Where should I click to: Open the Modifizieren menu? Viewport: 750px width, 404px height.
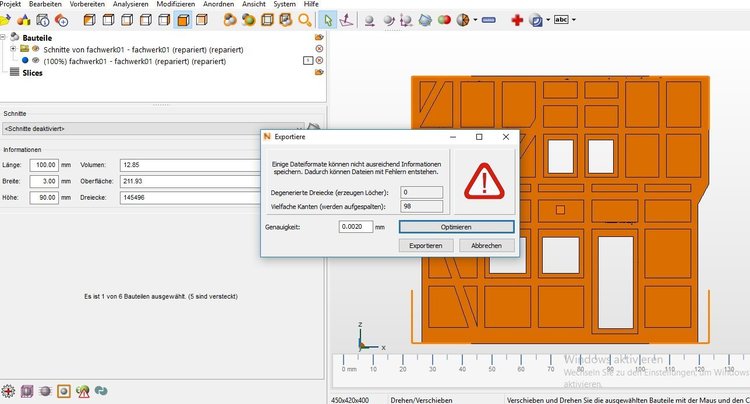[176, 4]
